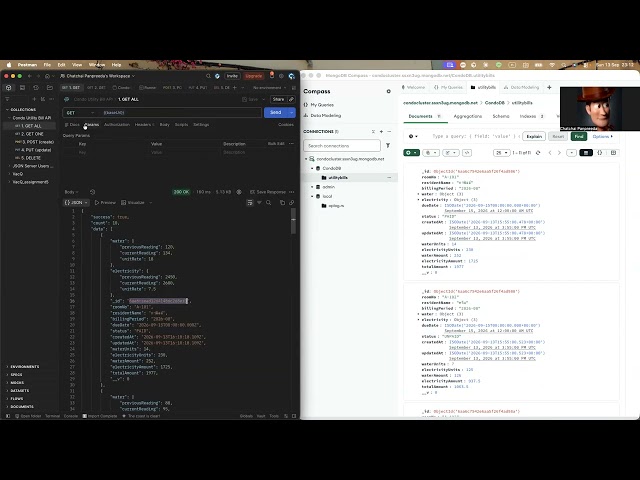
Task: Click the Compass settings gear icon
Action: click(389, 91)
